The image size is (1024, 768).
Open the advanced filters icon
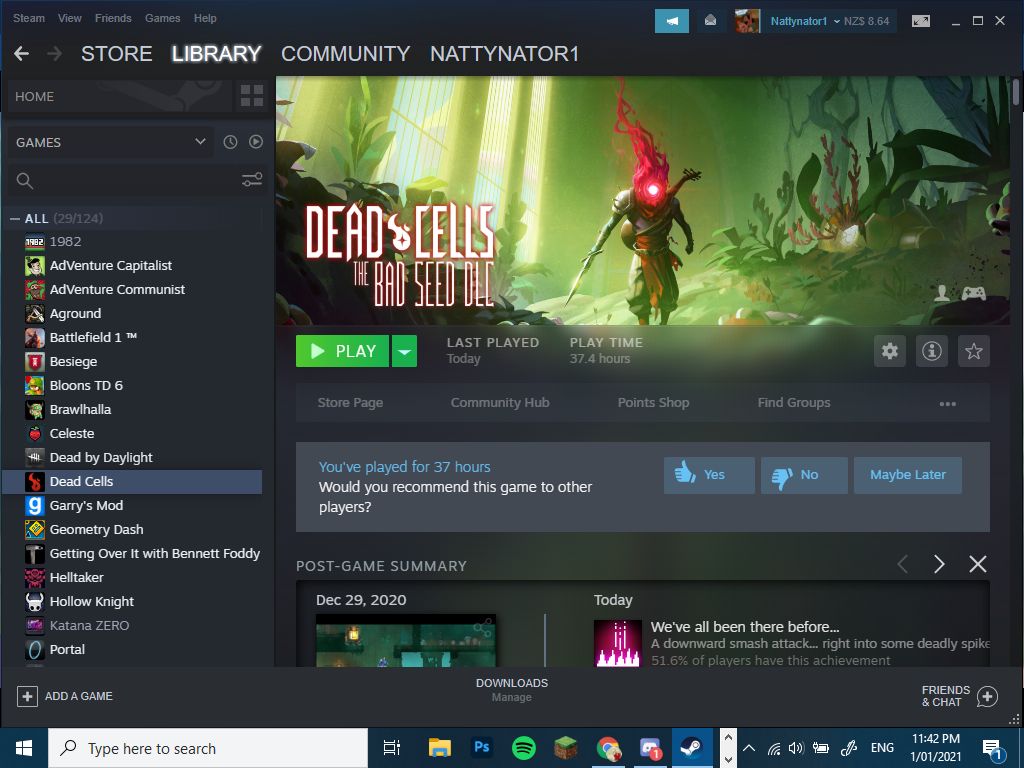(251, 180)
